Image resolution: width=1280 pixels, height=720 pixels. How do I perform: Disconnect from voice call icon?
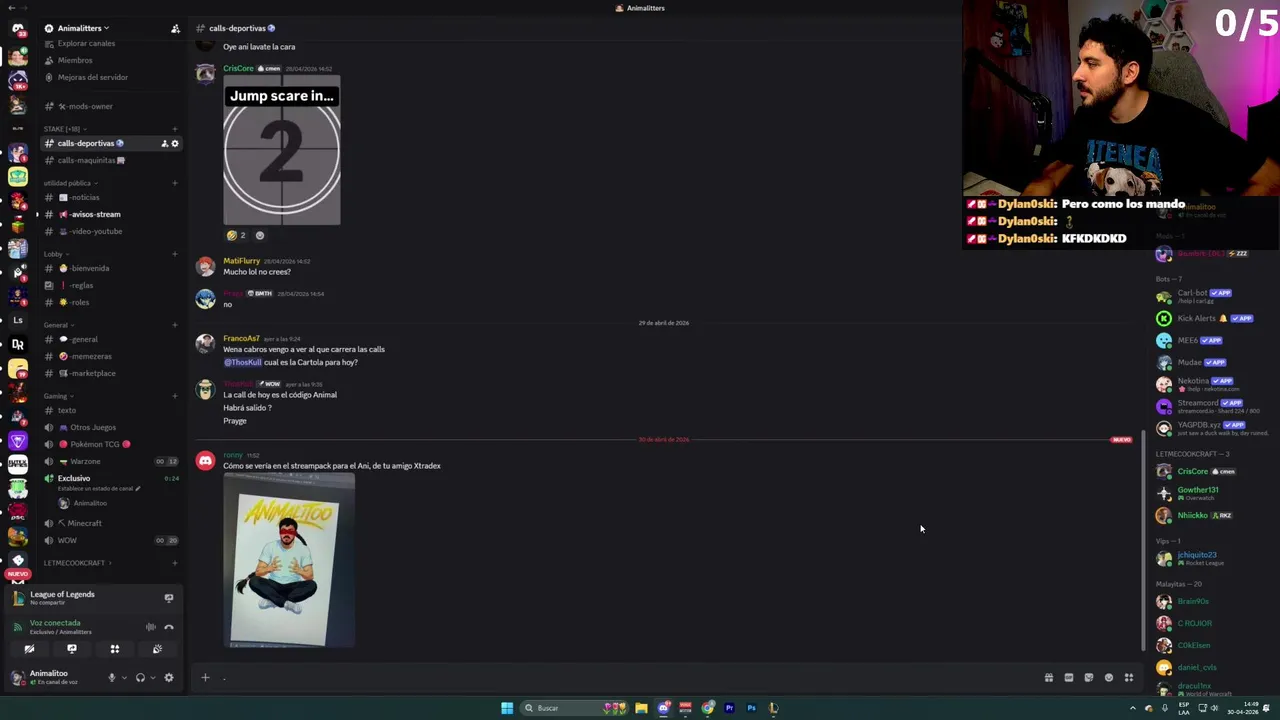click(x=169, y=627)
